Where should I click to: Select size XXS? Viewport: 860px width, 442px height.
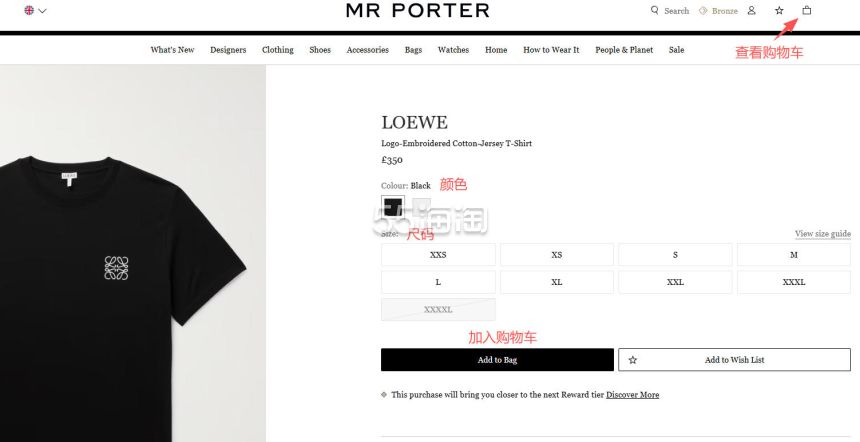tap(438, 254)
